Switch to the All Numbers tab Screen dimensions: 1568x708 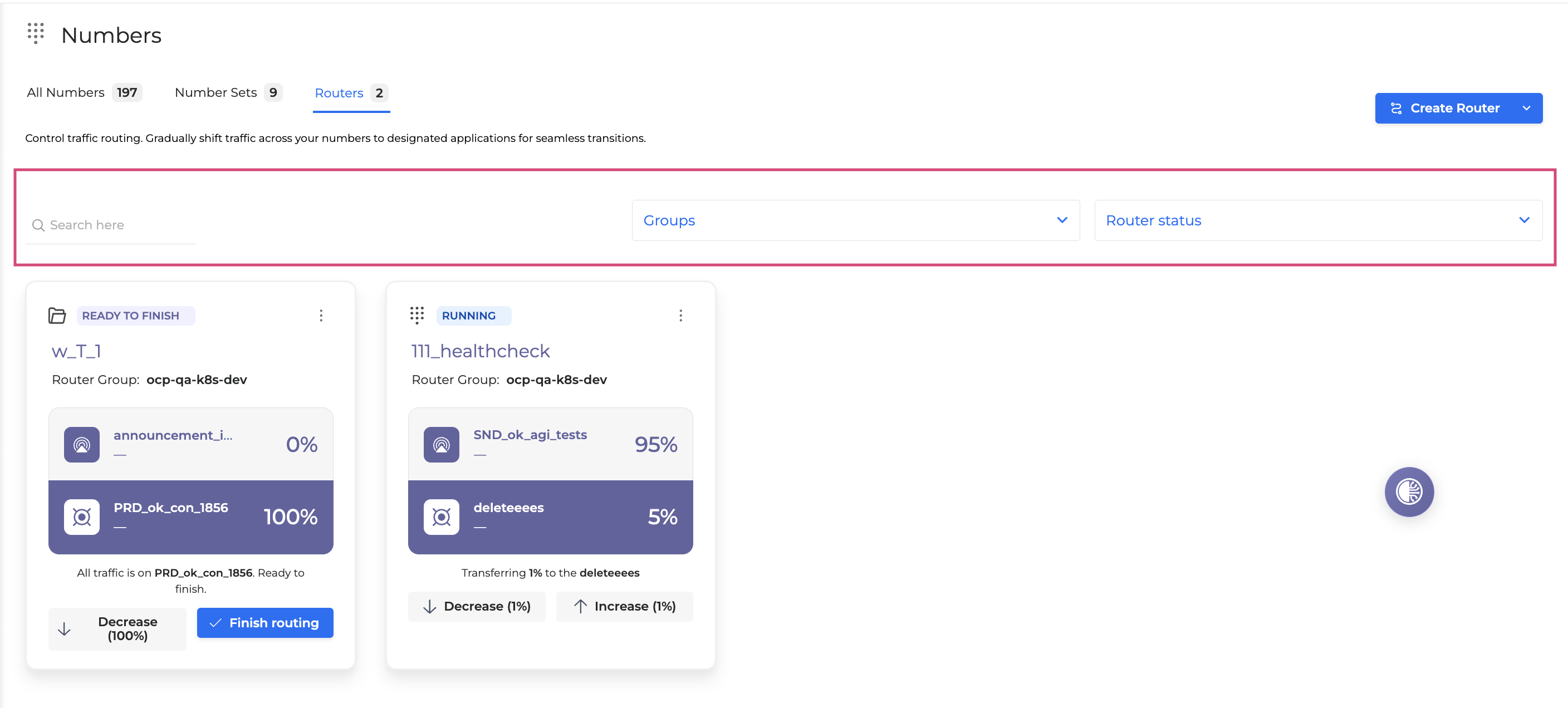click(x=84, y=92)
